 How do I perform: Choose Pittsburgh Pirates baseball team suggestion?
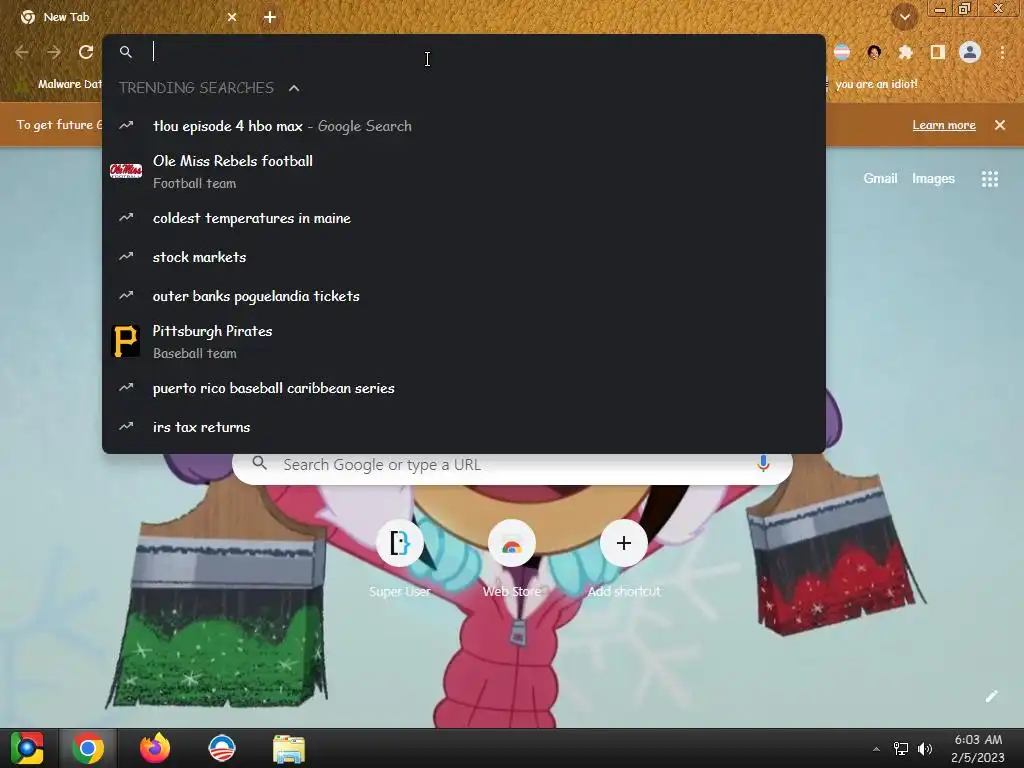[x=464, y=342]
